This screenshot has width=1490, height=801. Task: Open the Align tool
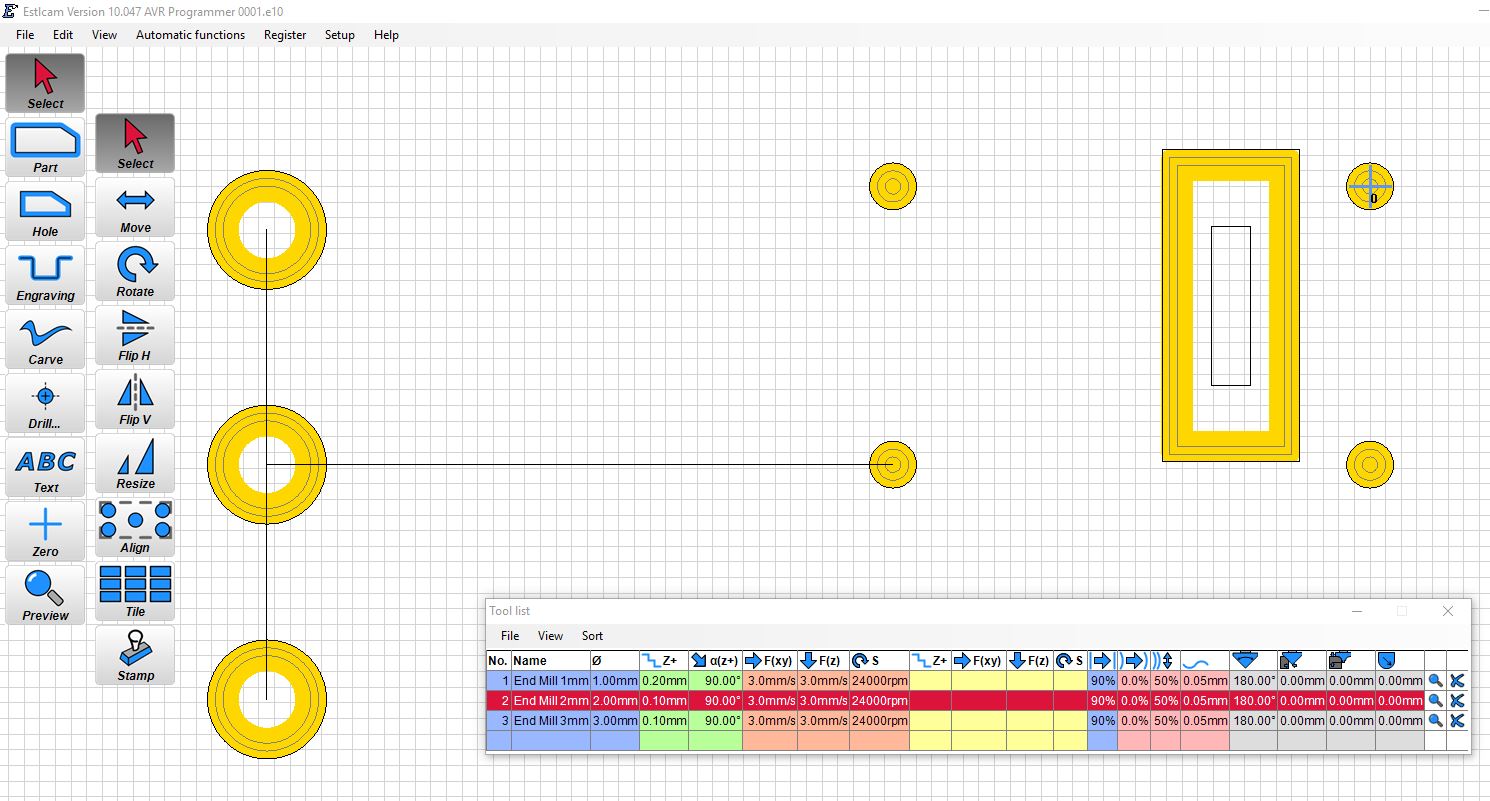135,527
